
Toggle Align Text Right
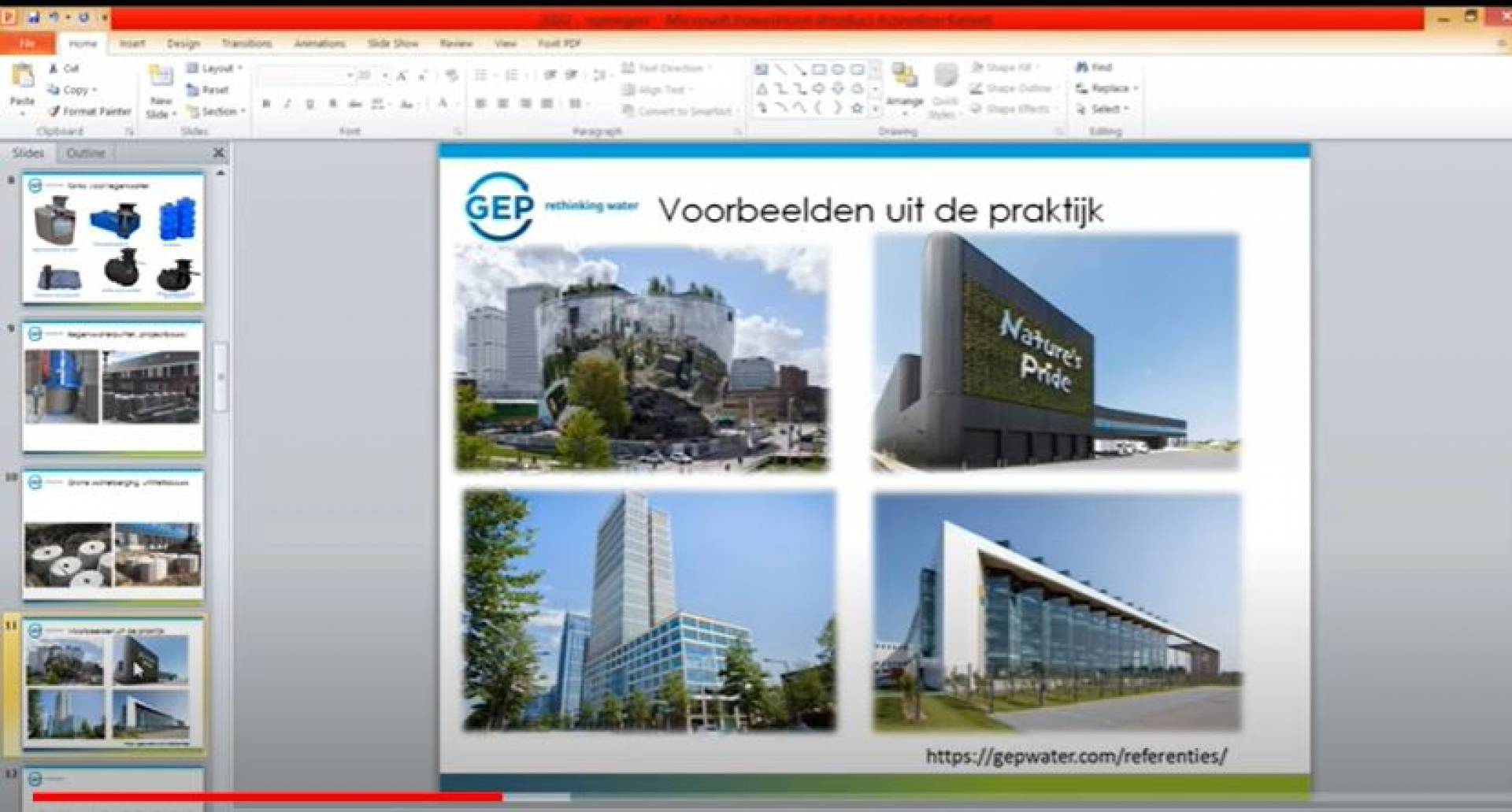[524, 104]
